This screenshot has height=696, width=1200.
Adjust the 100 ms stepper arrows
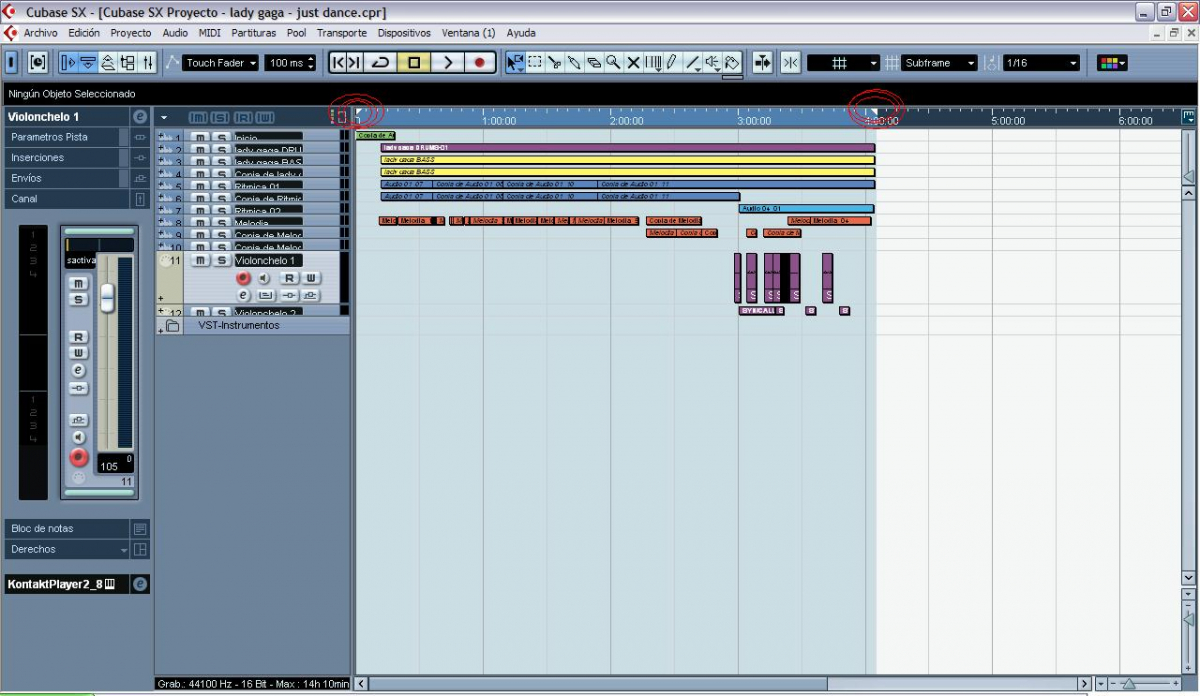click(x=310, y=62)
